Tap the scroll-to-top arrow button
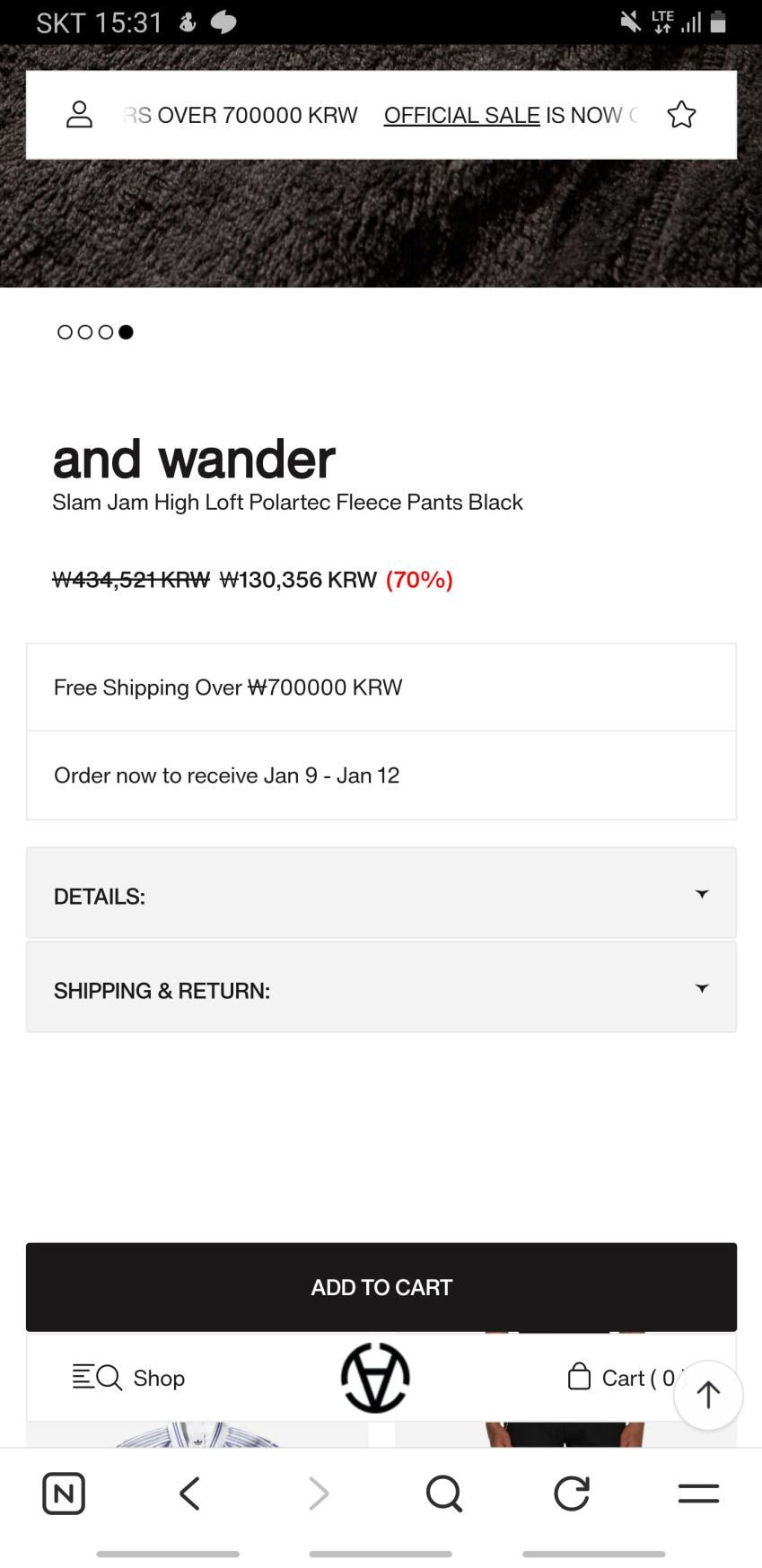762x1568 pixels. tap(708, 1395)
